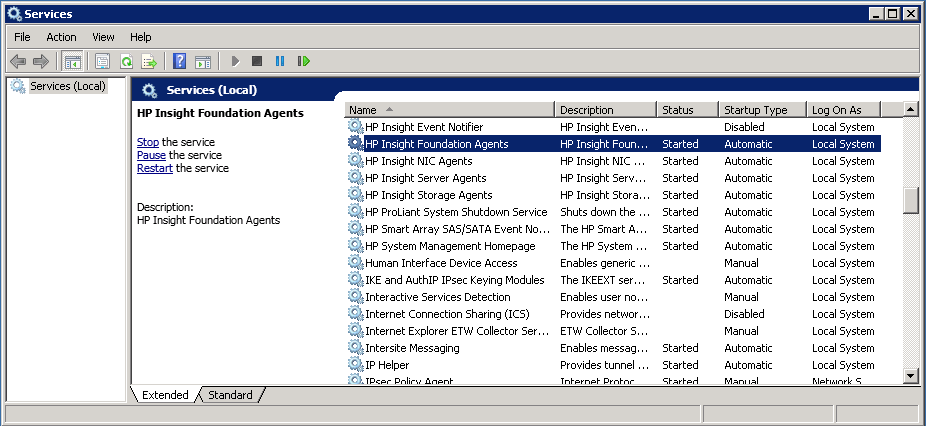
Task: Click the Back arrow toolbar icon
Action: click(18, 61)
